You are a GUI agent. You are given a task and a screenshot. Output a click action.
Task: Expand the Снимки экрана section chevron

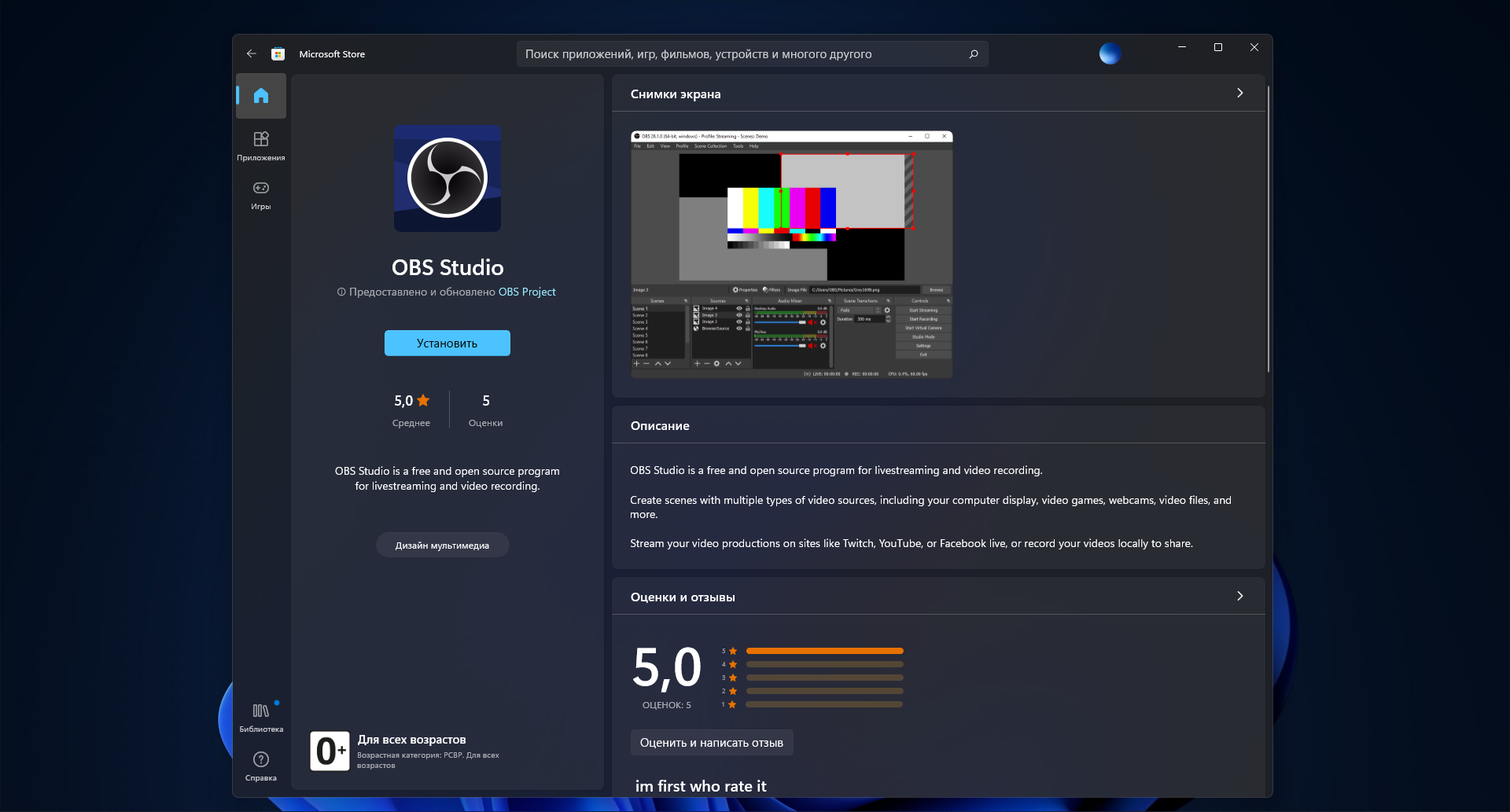1240,93
